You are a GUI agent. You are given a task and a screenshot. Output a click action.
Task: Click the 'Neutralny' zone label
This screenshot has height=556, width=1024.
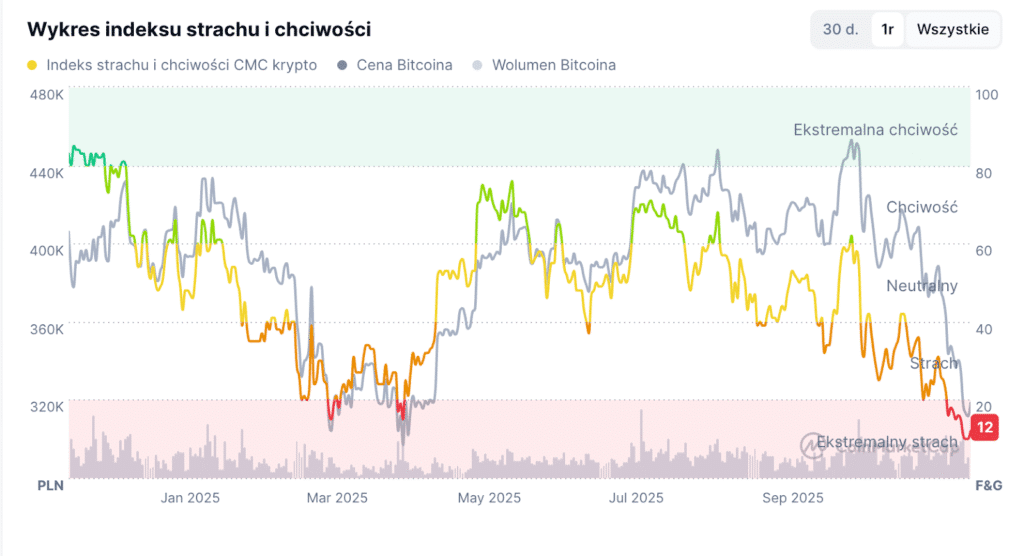point(922,286)
